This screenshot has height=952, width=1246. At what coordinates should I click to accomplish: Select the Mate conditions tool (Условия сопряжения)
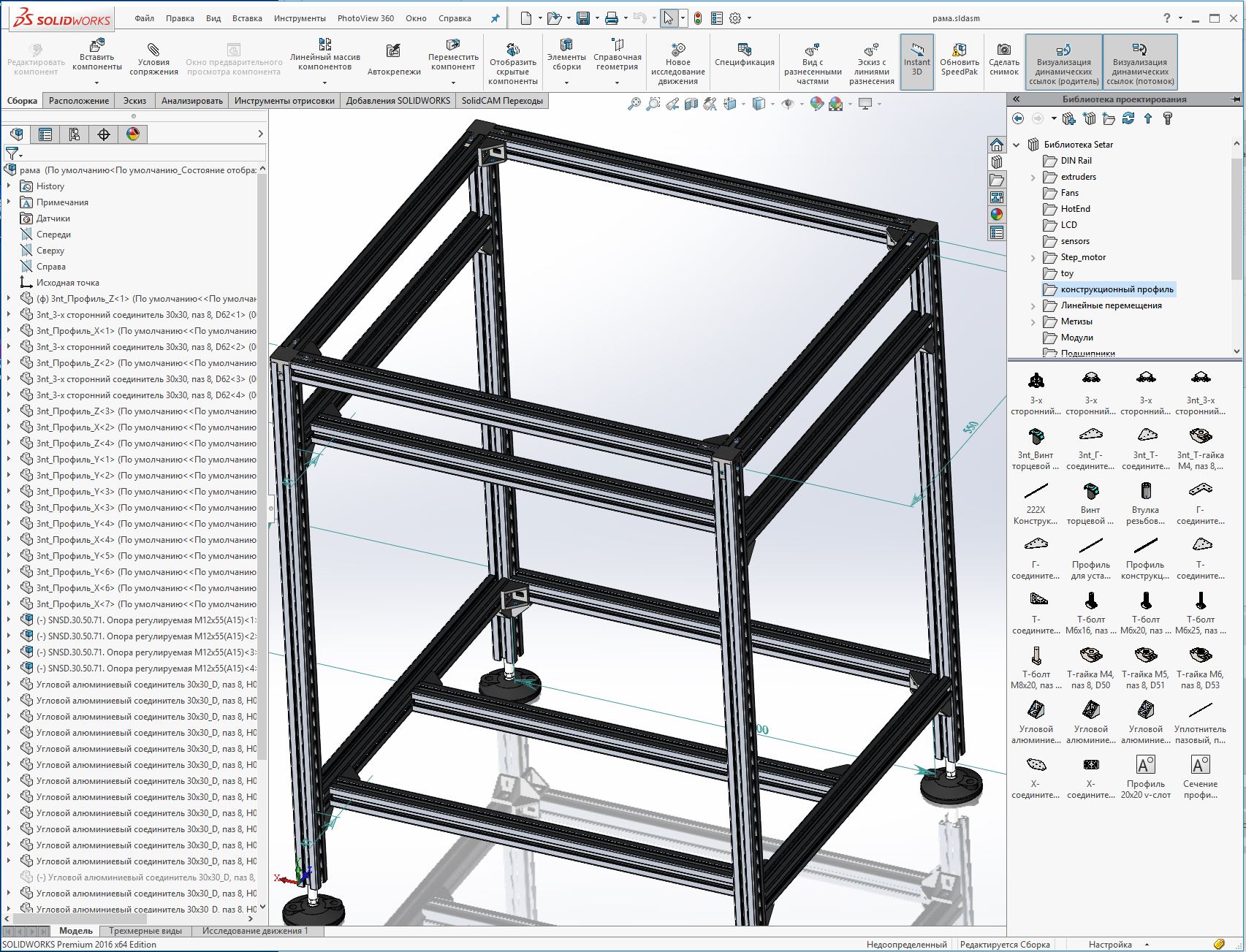pos(153,50)
